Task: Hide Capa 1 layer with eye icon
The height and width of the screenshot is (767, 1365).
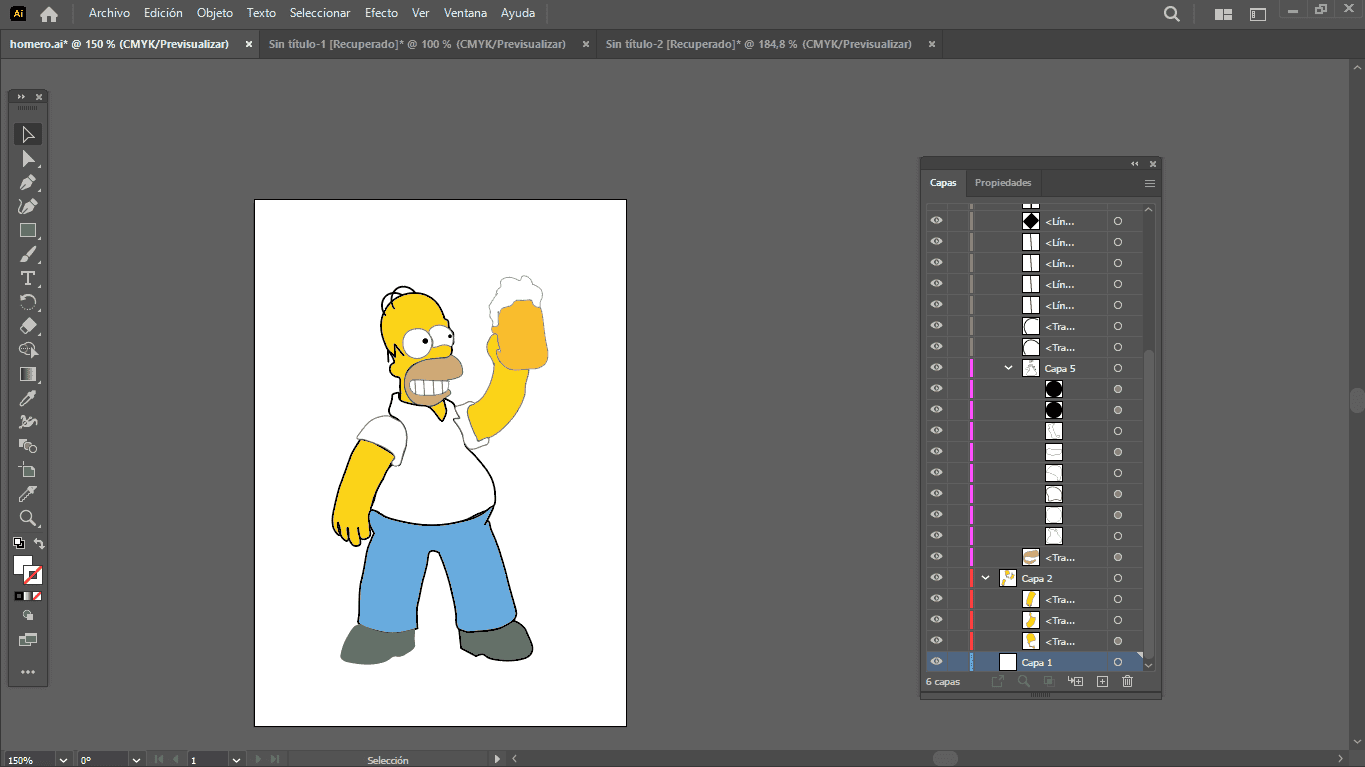Action: pos(936,662)
